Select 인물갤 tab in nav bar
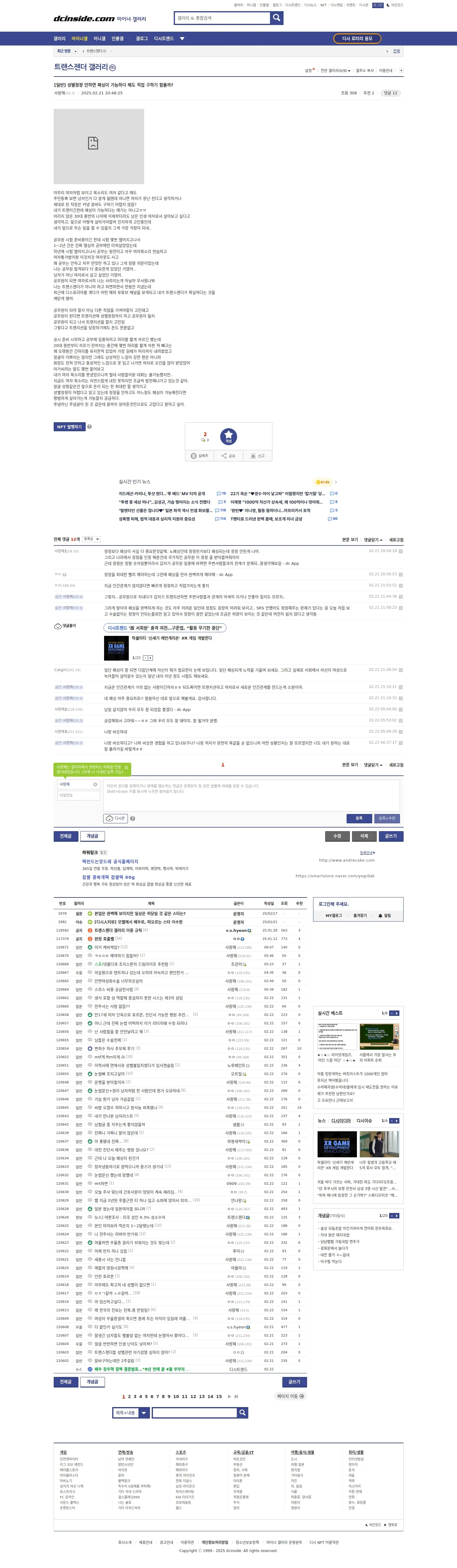 click(x=117, y=38)
